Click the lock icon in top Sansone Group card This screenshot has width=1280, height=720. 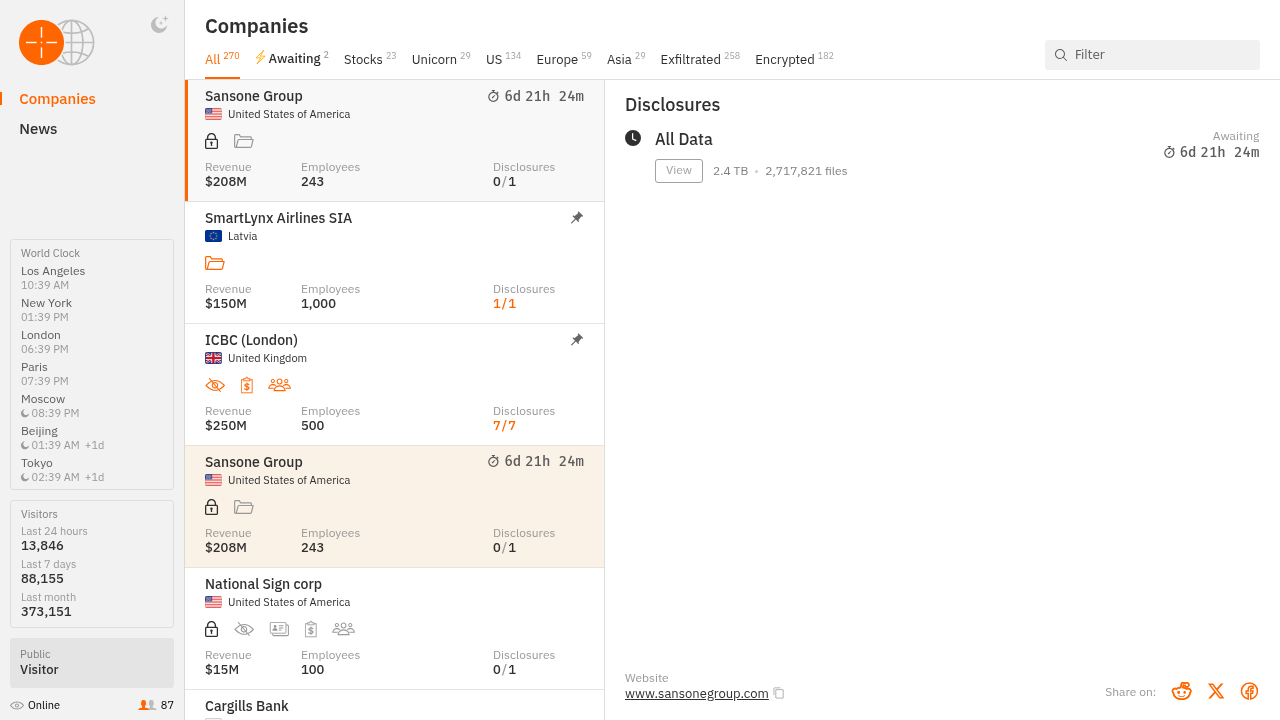pos(211,141)
